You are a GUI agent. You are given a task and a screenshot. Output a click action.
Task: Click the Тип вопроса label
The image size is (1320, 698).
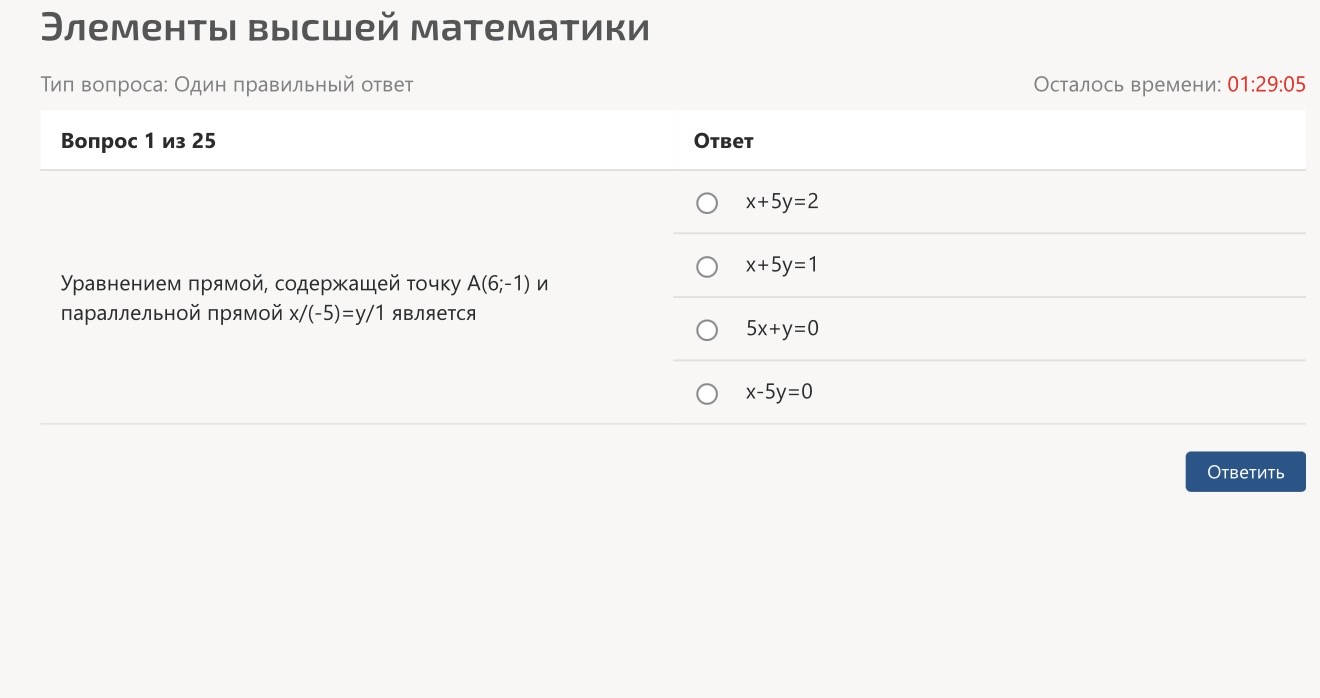point(104,85)
